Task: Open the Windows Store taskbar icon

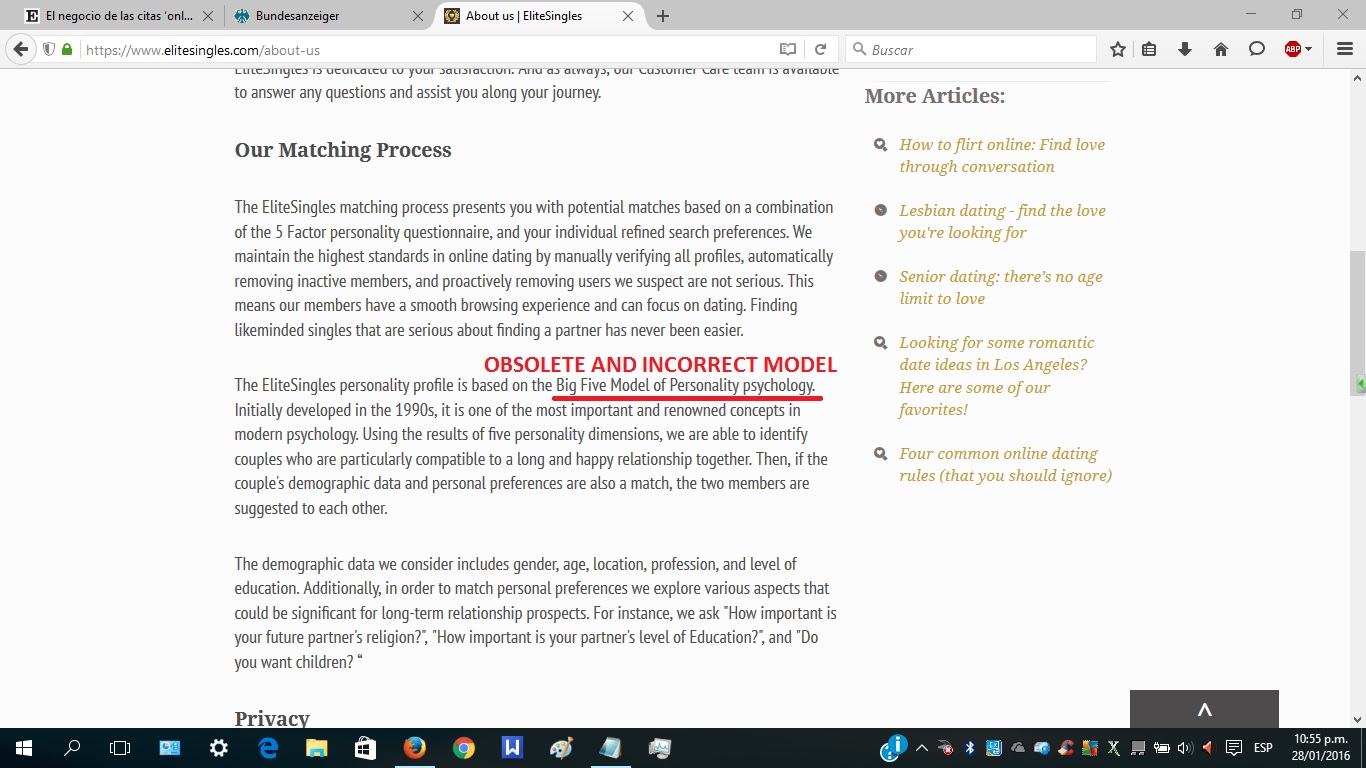Action: click(365, 748)
